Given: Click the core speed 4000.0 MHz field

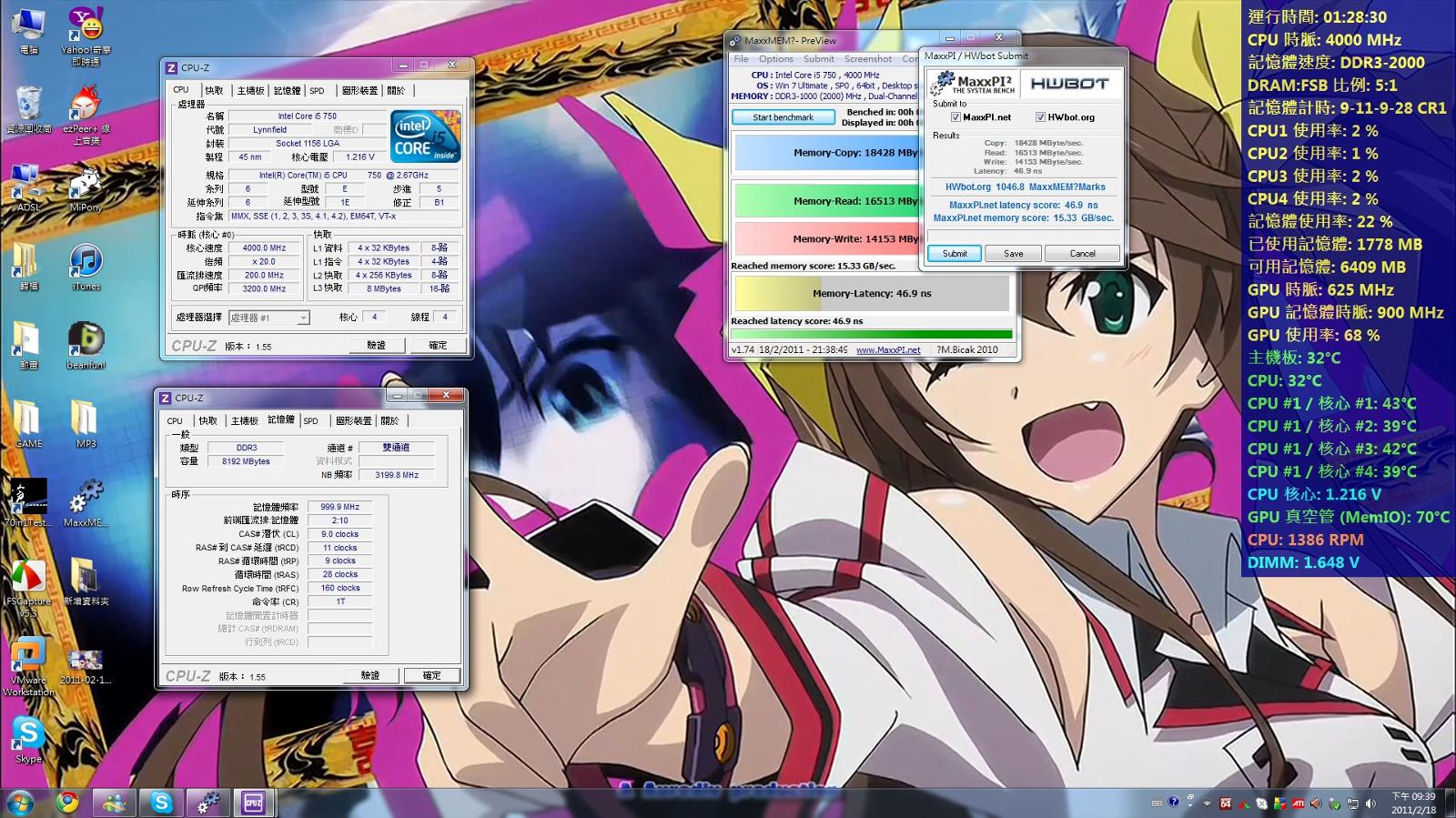Looking at the screenshot, I should pyautogui.click(x=264, y=247).
